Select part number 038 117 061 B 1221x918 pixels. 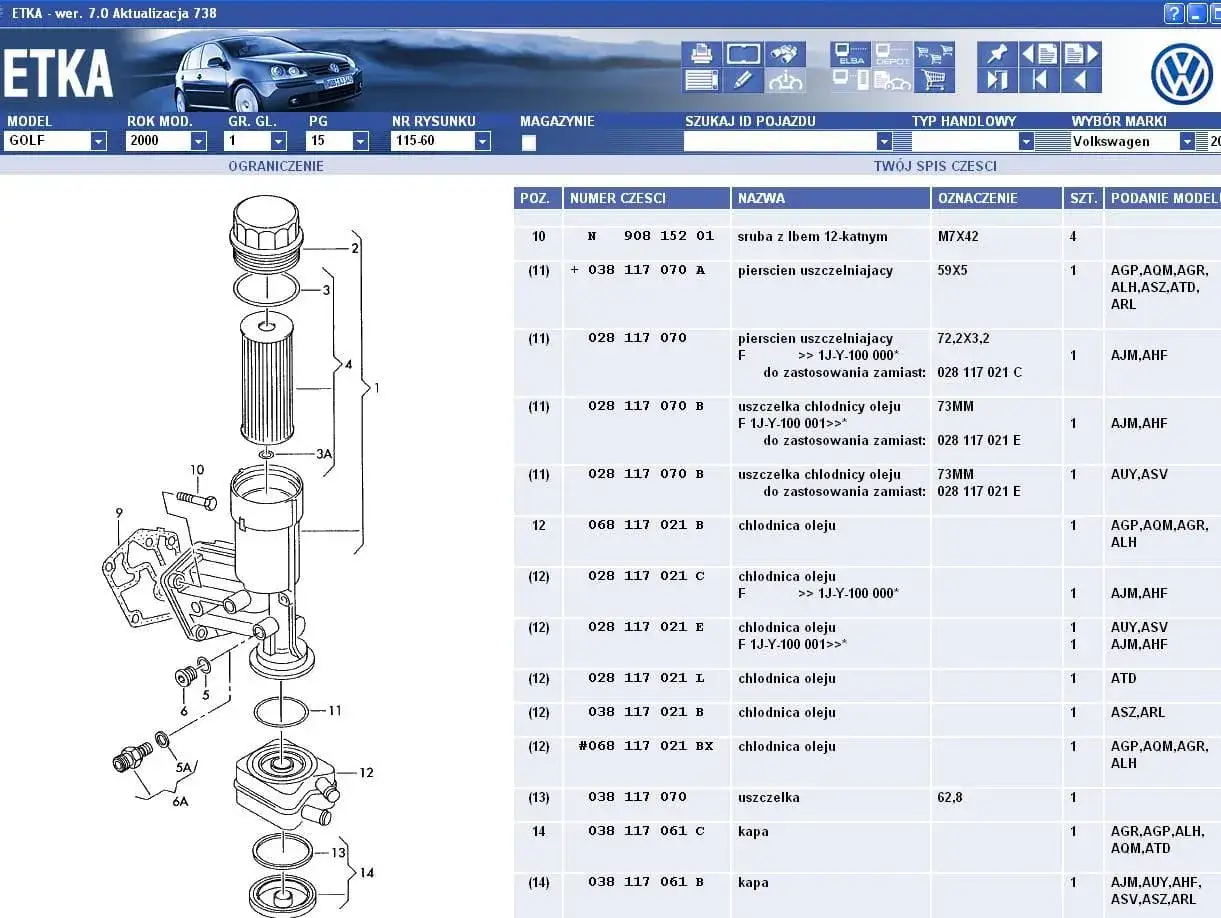pyautogui.click(x=646, y=882)
